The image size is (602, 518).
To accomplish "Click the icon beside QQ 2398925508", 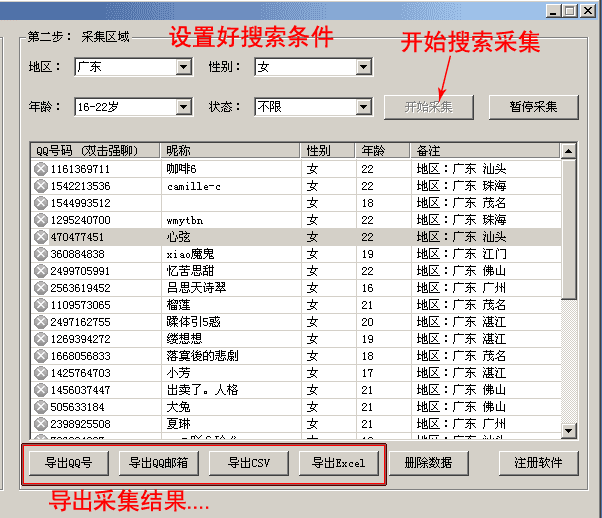I will (41, 424).
